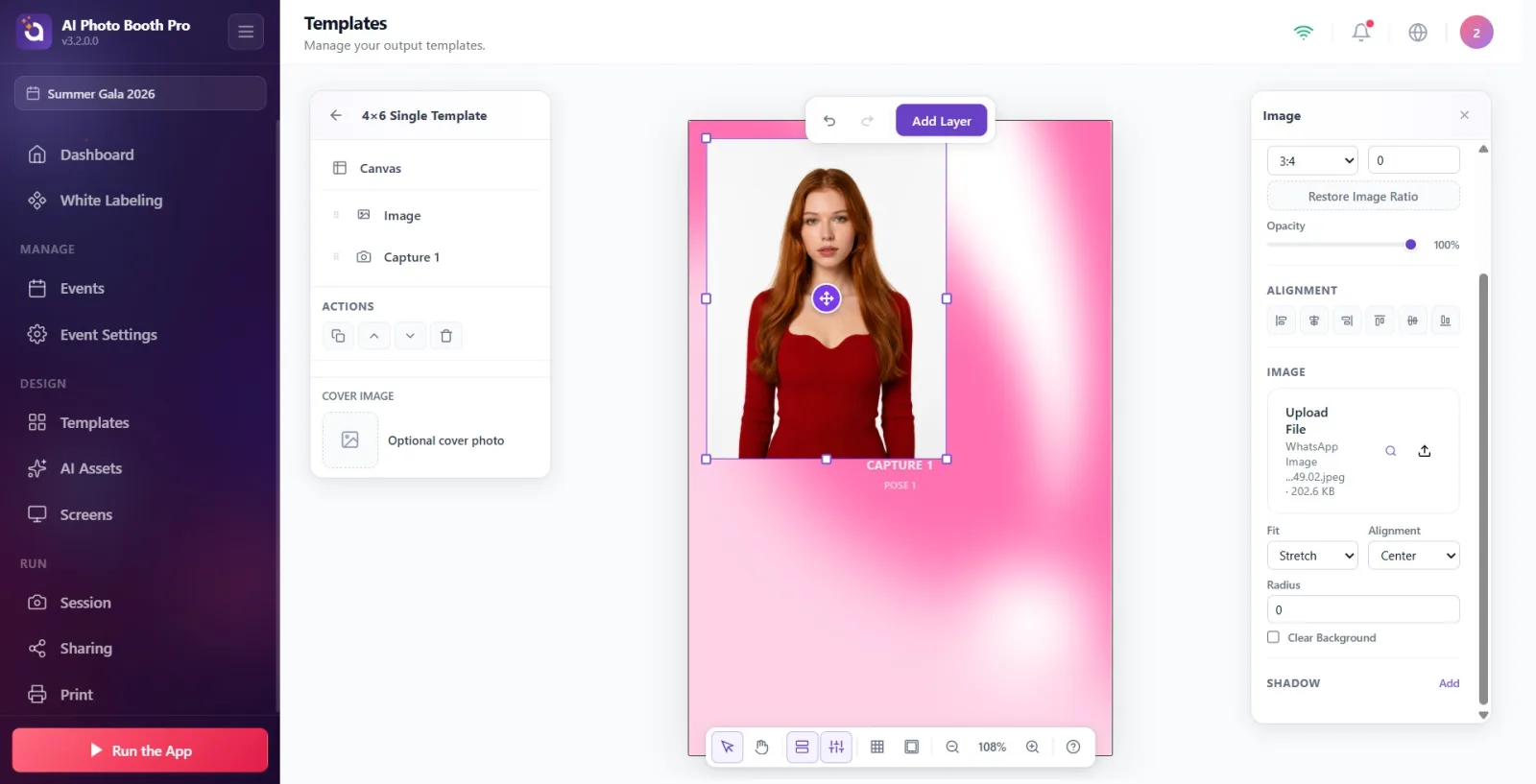1536x784 pixels.
Task: Click the 108% zoom level
Action: click(x=992, y=747)
